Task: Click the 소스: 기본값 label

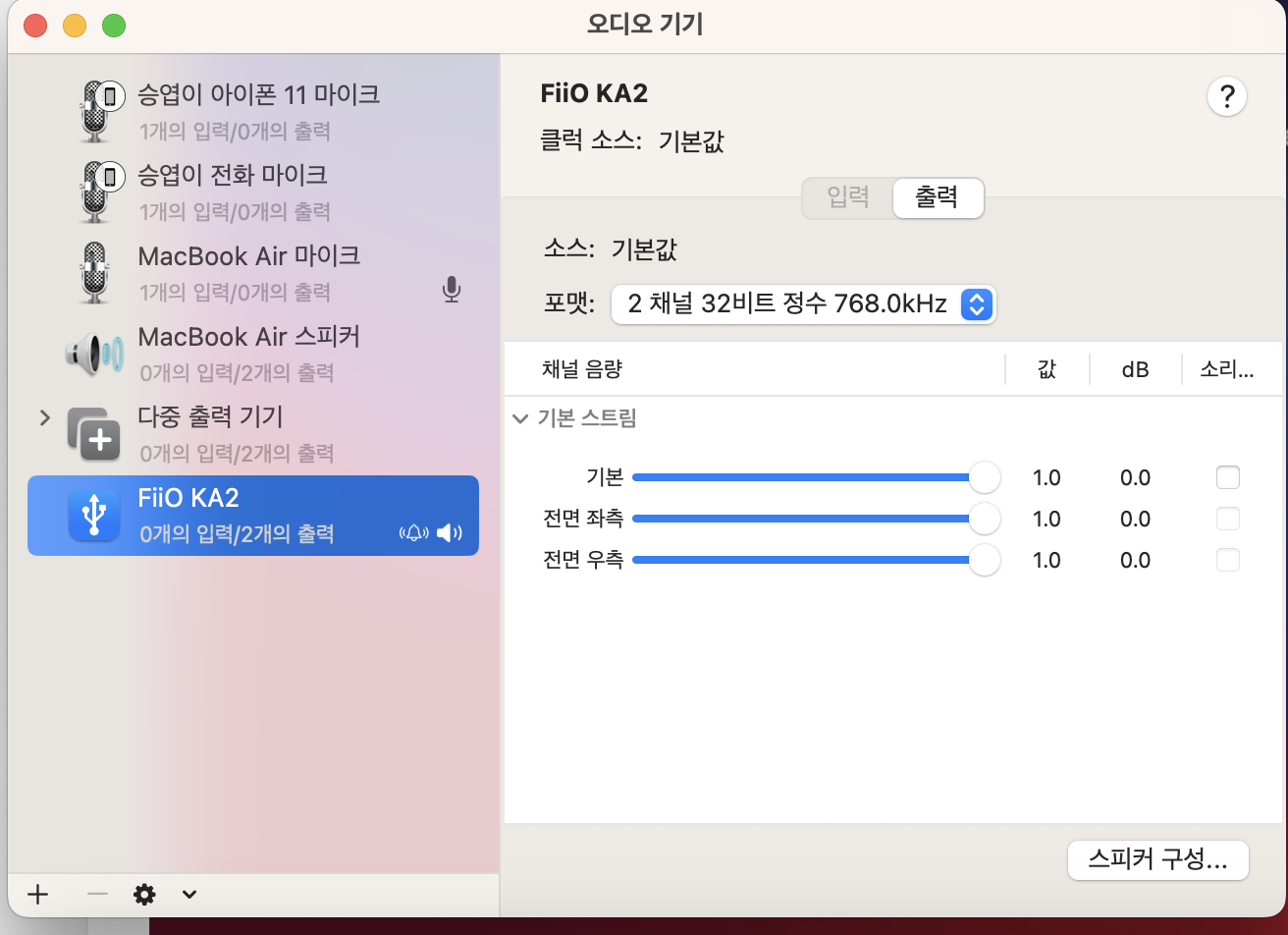Action: click(610, 249)
